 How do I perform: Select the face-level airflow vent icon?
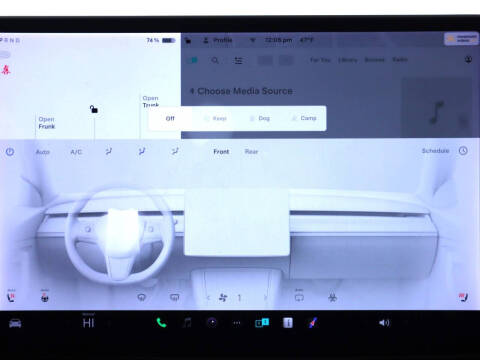tap(109, 152)
